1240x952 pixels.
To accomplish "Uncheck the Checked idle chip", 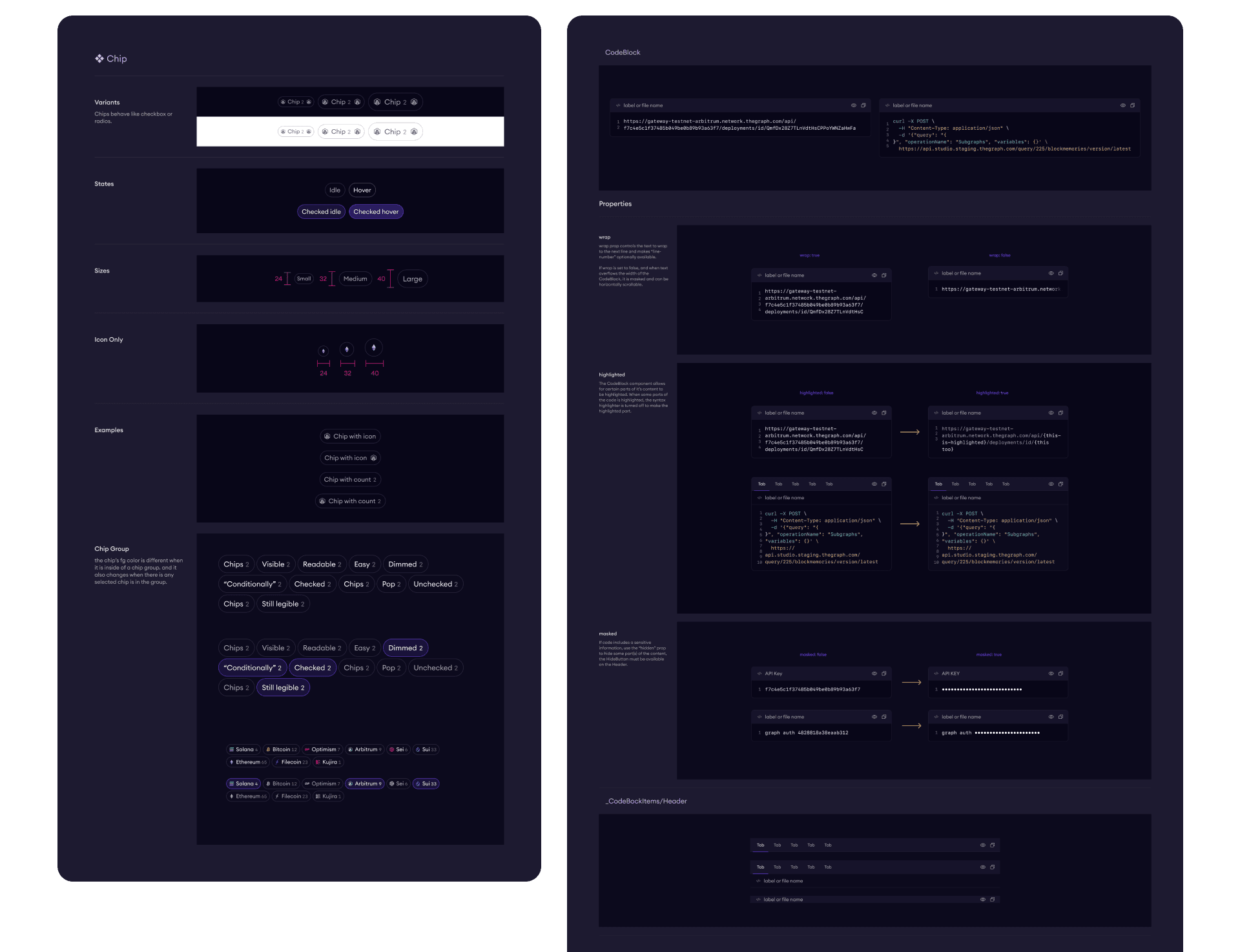I will tap(321, 212).
